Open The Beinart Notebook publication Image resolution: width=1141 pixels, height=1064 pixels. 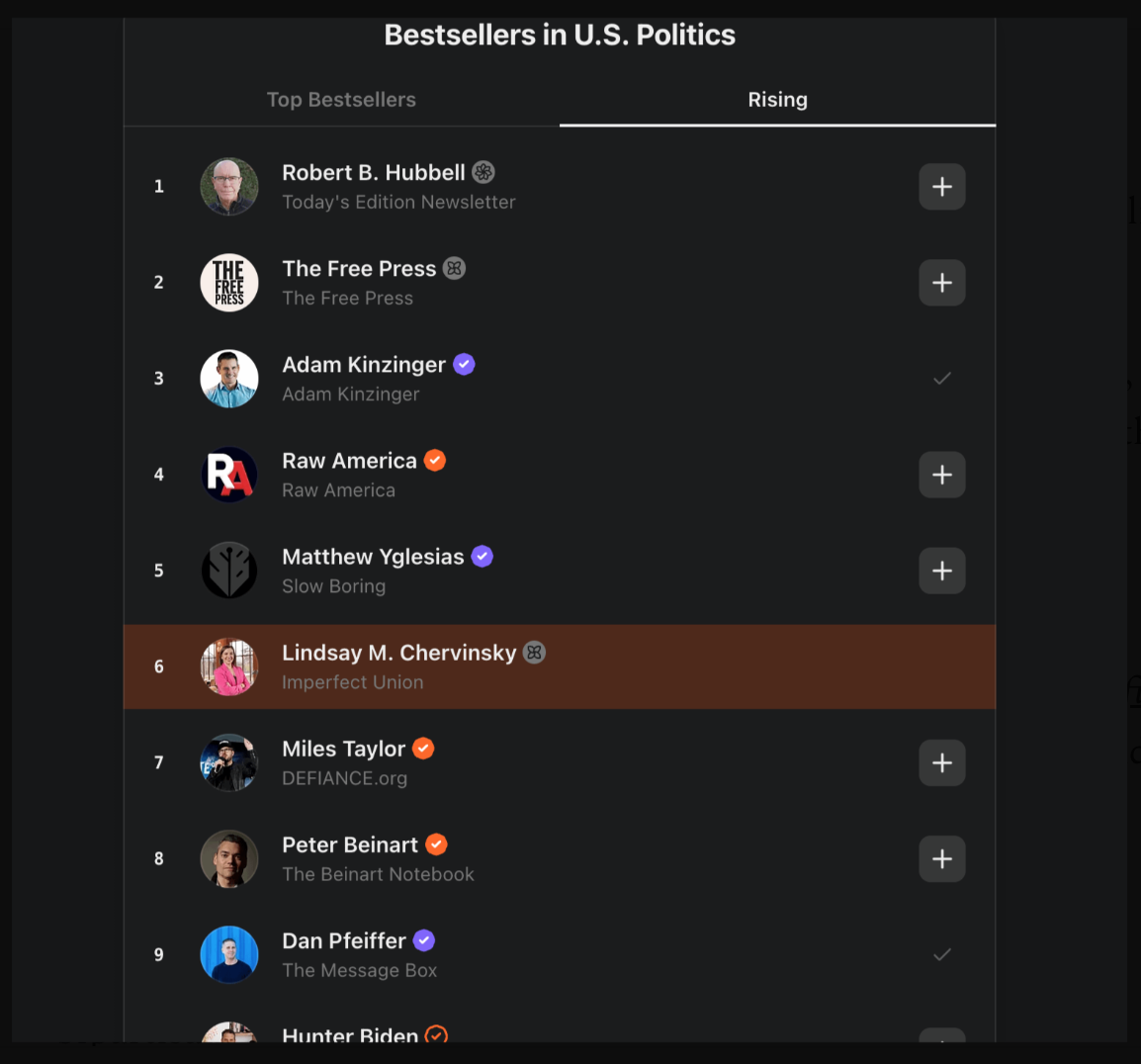pos(378,874)
